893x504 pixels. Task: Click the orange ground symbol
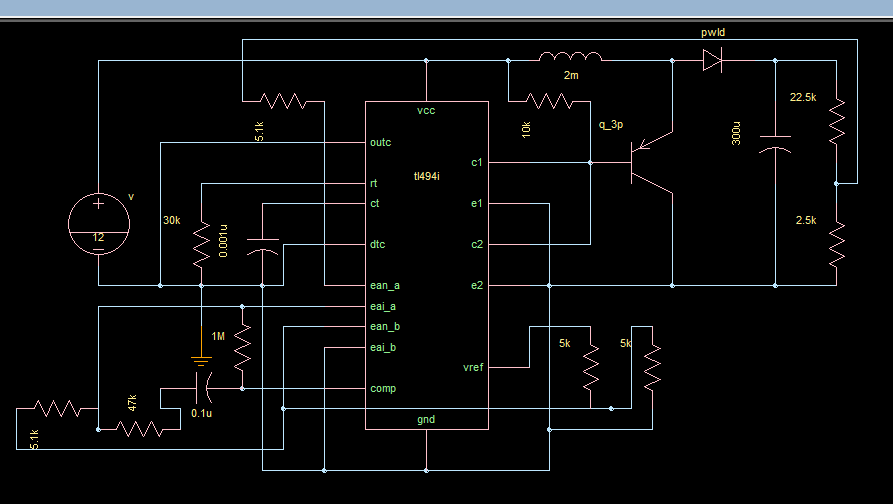[x=201, y=361]
